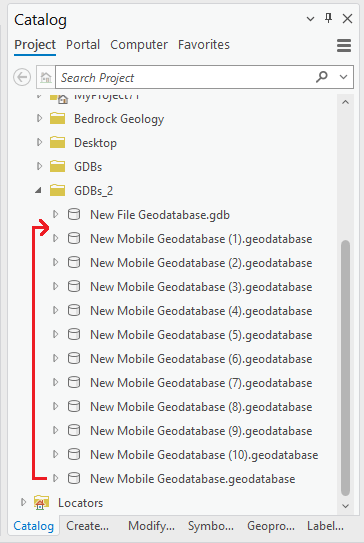Collapse the GDBs_2 folder
The image size is (364, 543).
coord(39,190)
